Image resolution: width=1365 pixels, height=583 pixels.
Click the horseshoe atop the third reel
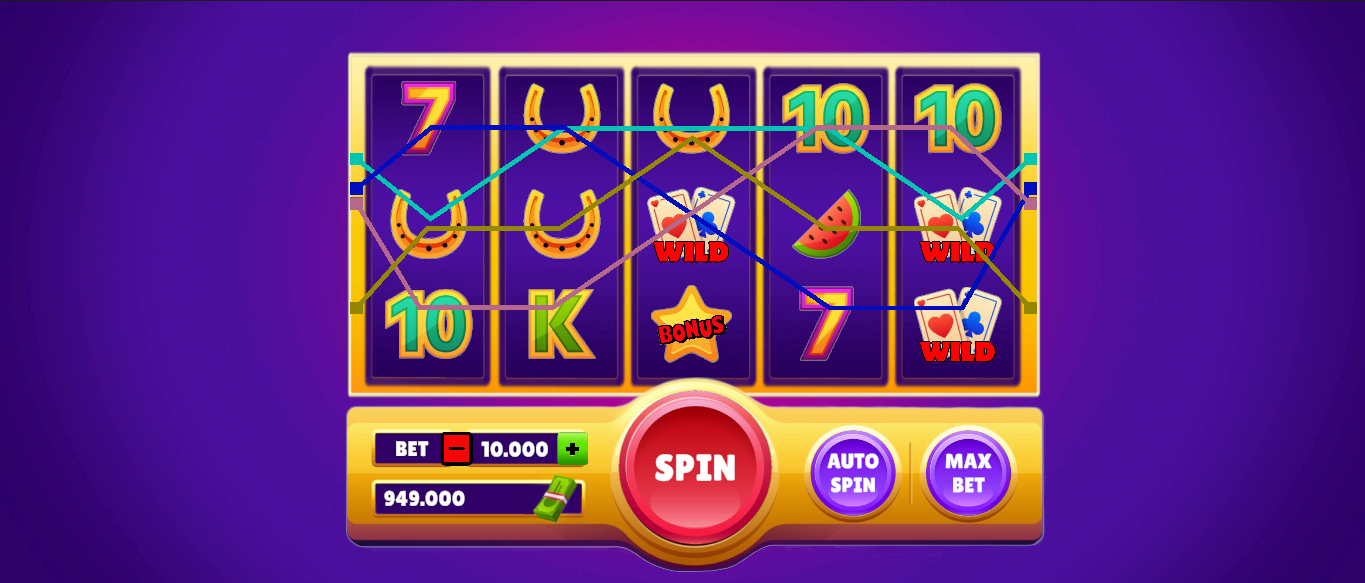(x=691, y=117)
